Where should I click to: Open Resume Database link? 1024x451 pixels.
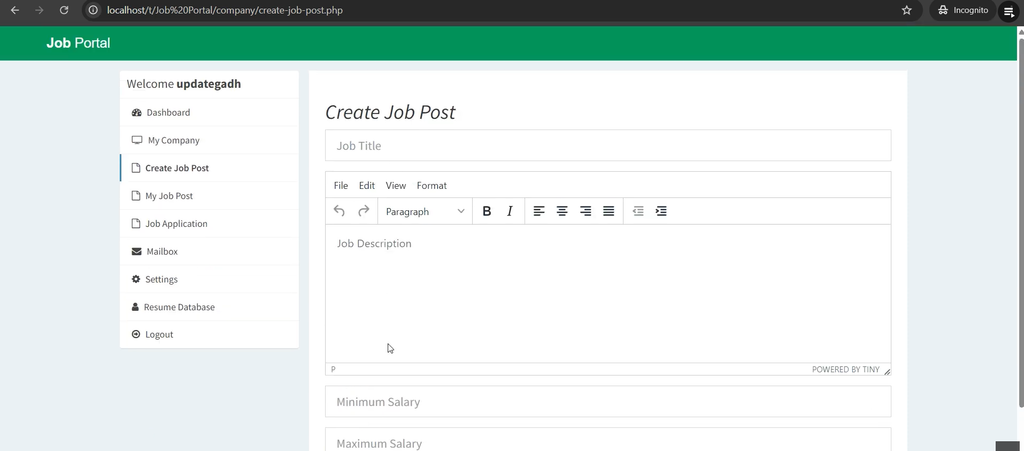pyautogui.click(x=210, y=307)
